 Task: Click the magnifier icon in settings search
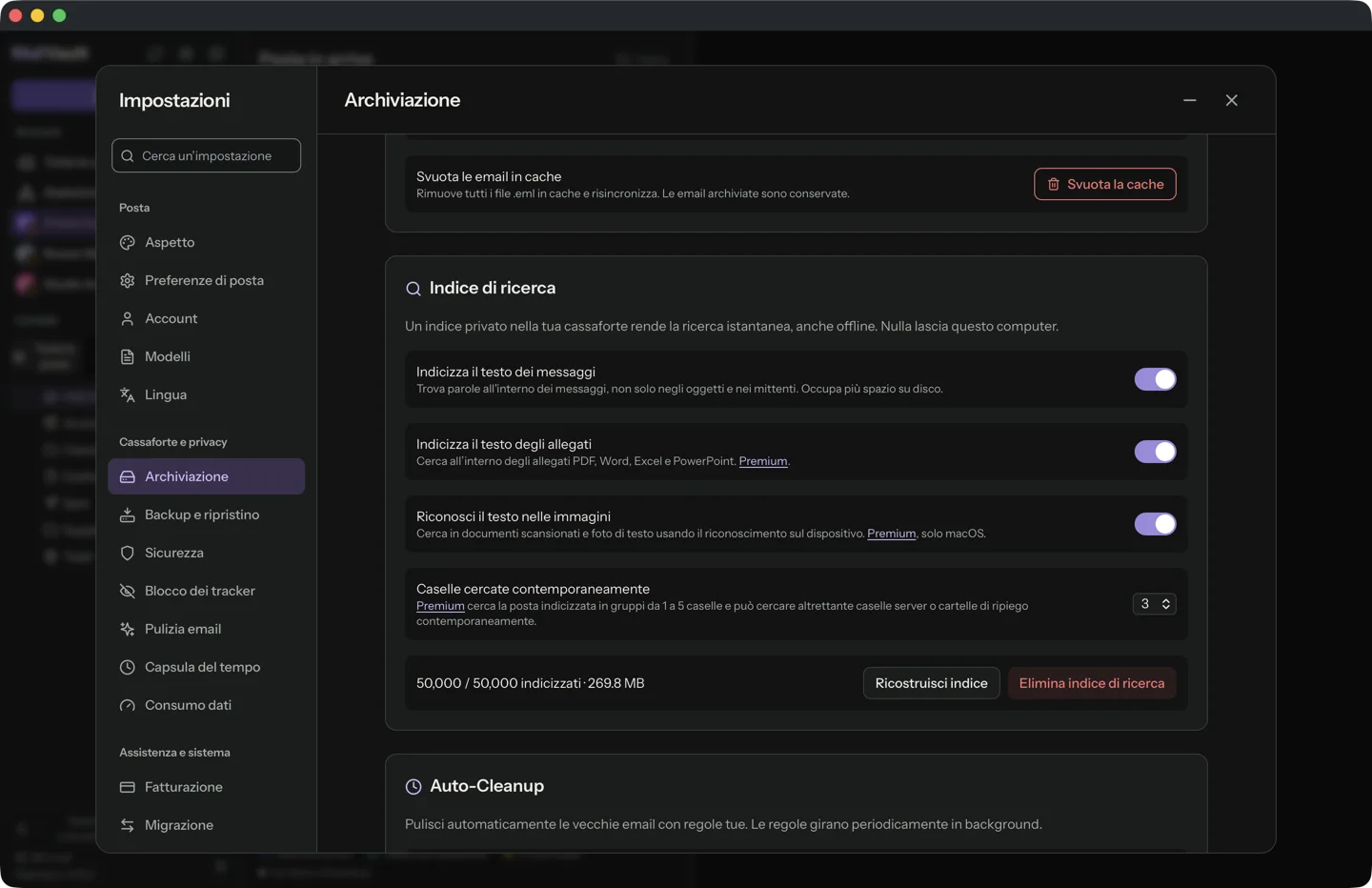point(128,156)
